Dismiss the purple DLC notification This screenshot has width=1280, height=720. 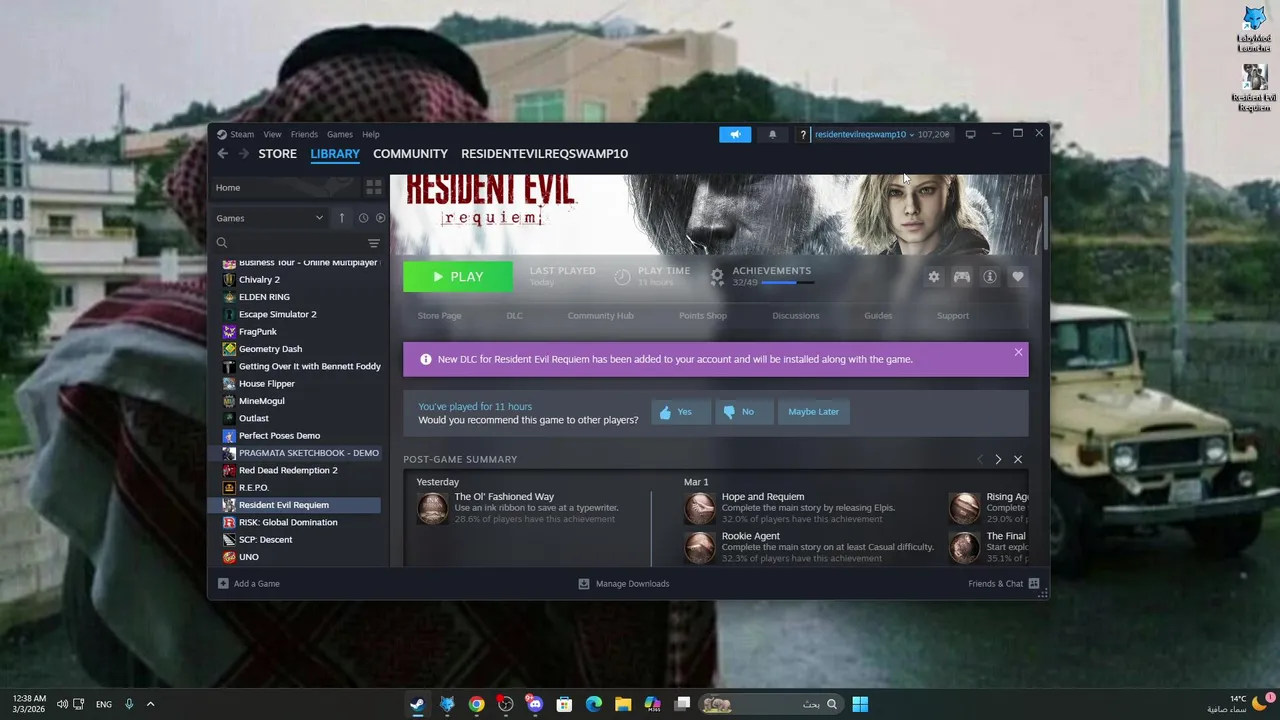click(1018, 352)
